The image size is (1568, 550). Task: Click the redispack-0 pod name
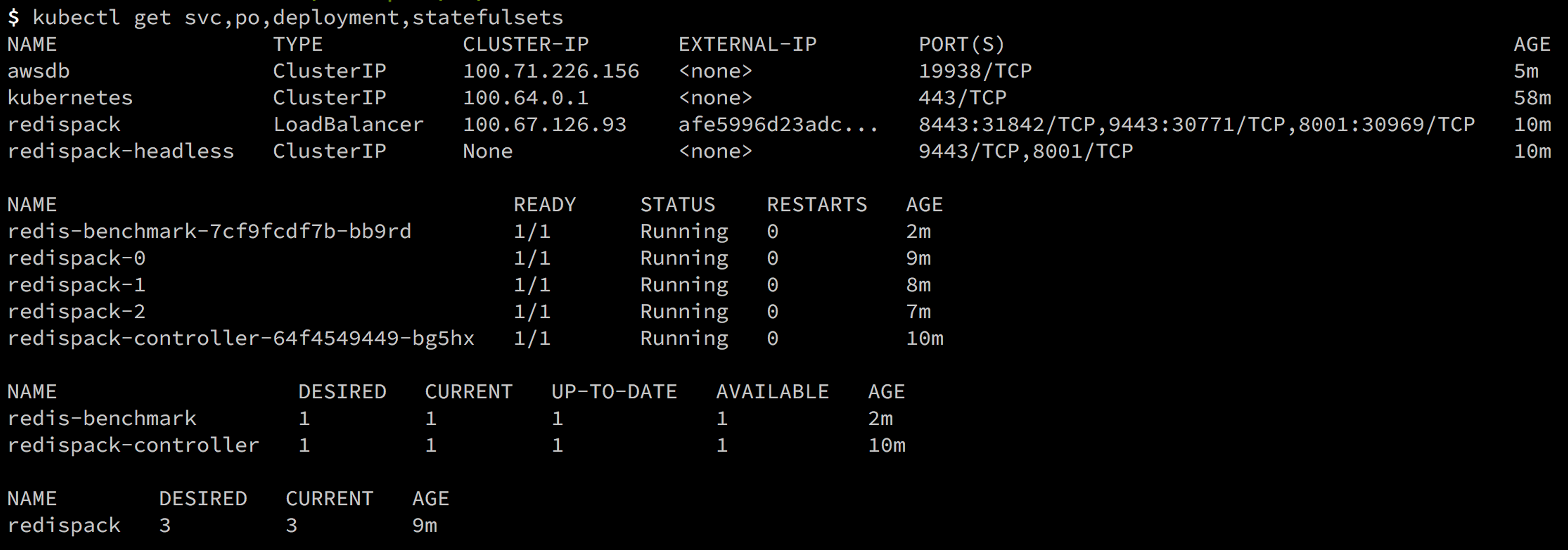coord(76,258)
